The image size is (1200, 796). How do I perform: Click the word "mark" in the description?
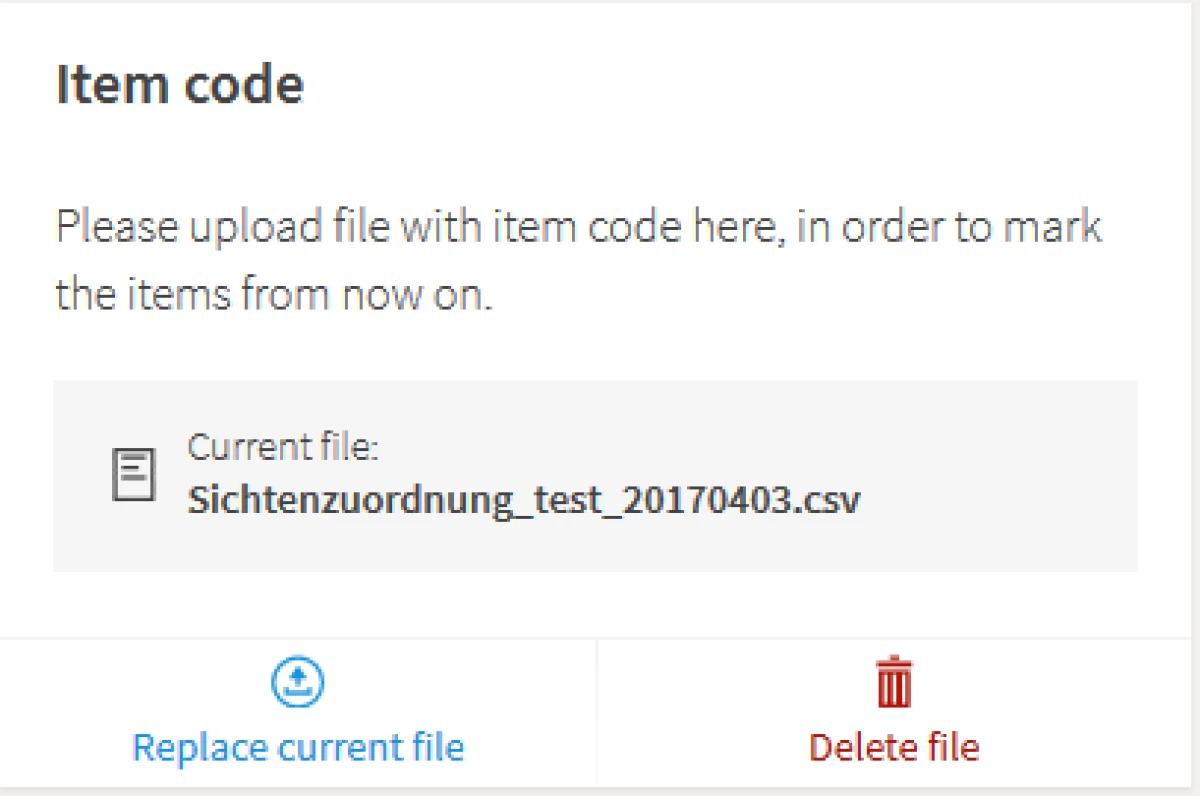coord(1052,227)
